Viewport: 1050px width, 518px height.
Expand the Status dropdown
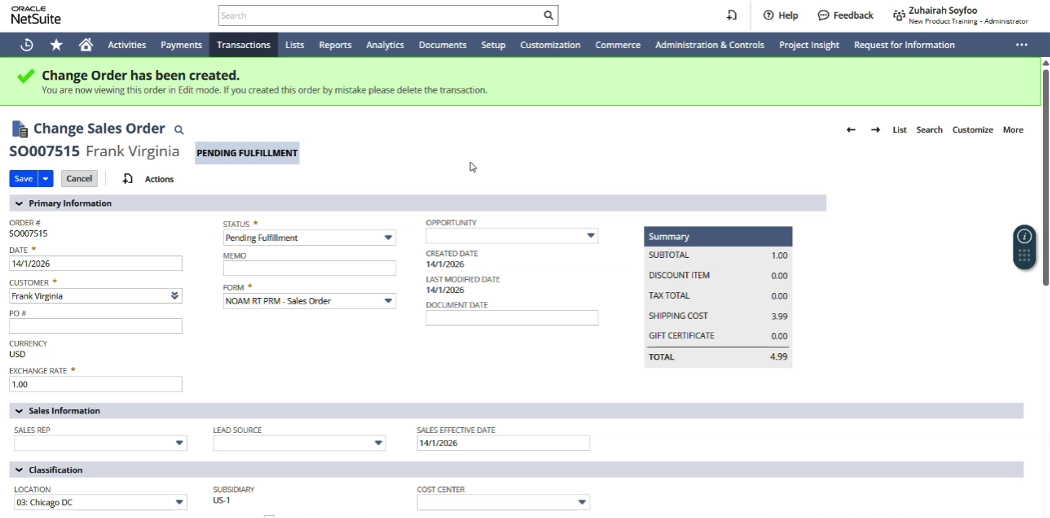click(x=388, y=238)
